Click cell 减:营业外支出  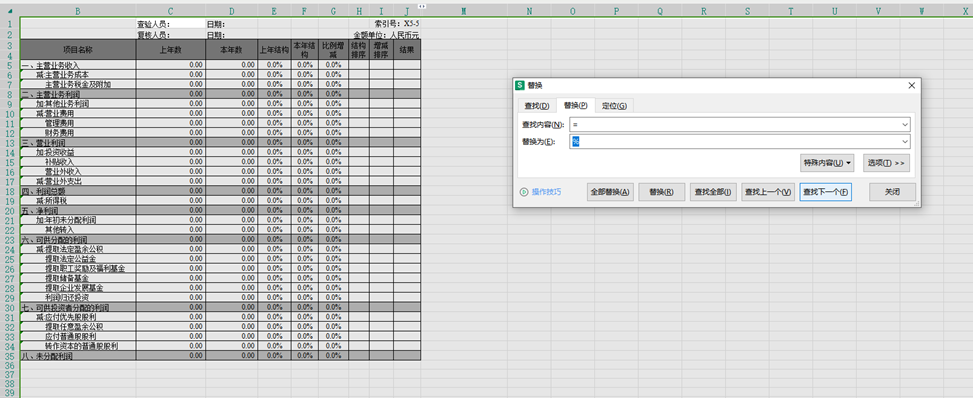[78, 181]
